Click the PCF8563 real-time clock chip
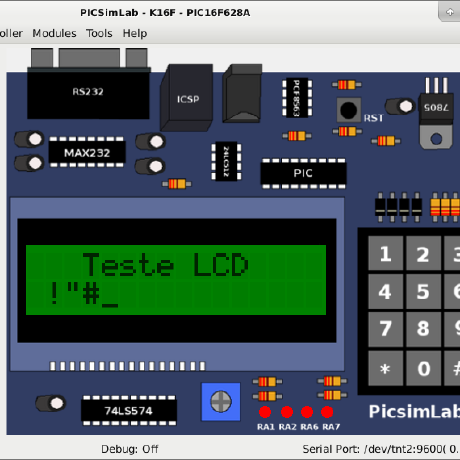The width and height of the screenshot is (460, 460). (297, 98)
